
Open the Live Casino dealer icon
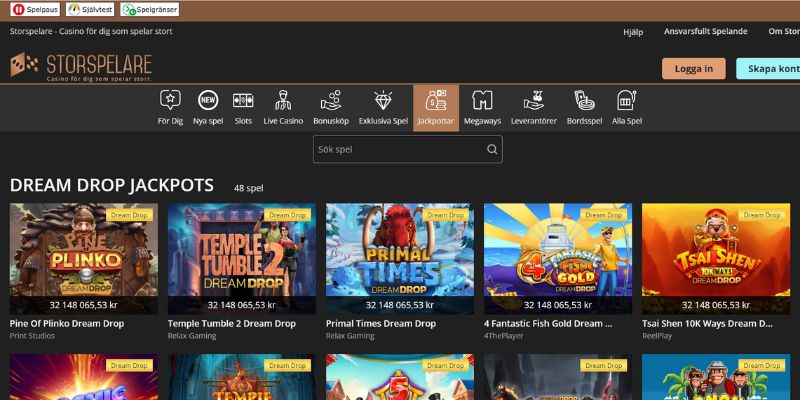click(283, 100)
